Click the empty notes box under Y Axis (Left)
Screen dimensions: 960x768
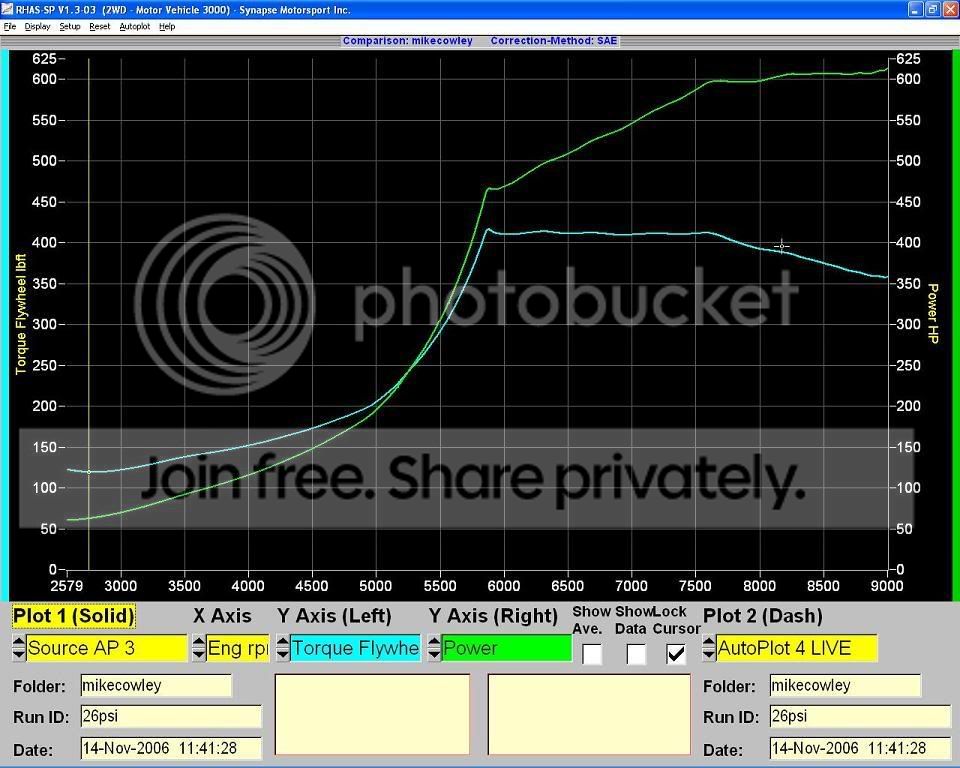click(372, 714)
